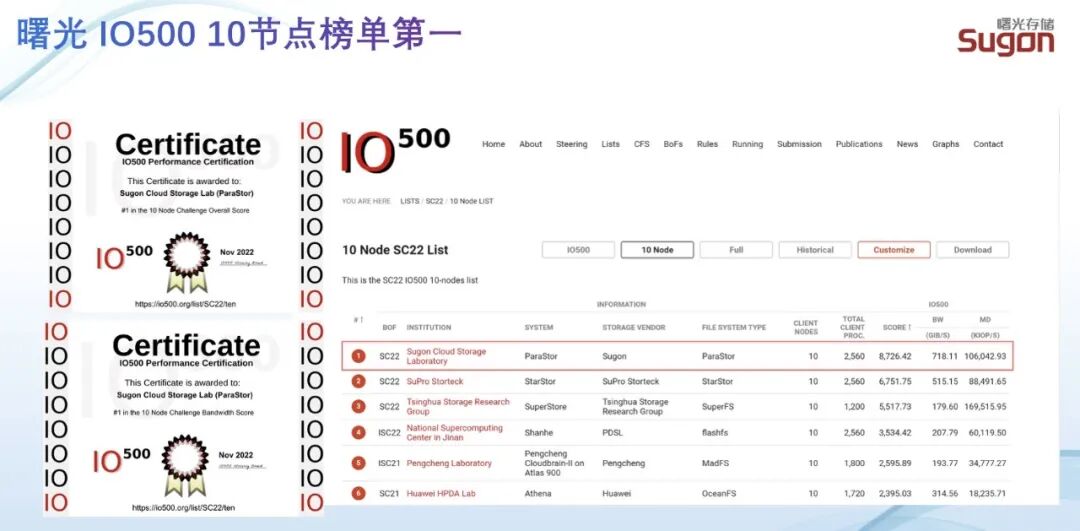Click the Sugon logo in the slide corner

point(1006,36)
